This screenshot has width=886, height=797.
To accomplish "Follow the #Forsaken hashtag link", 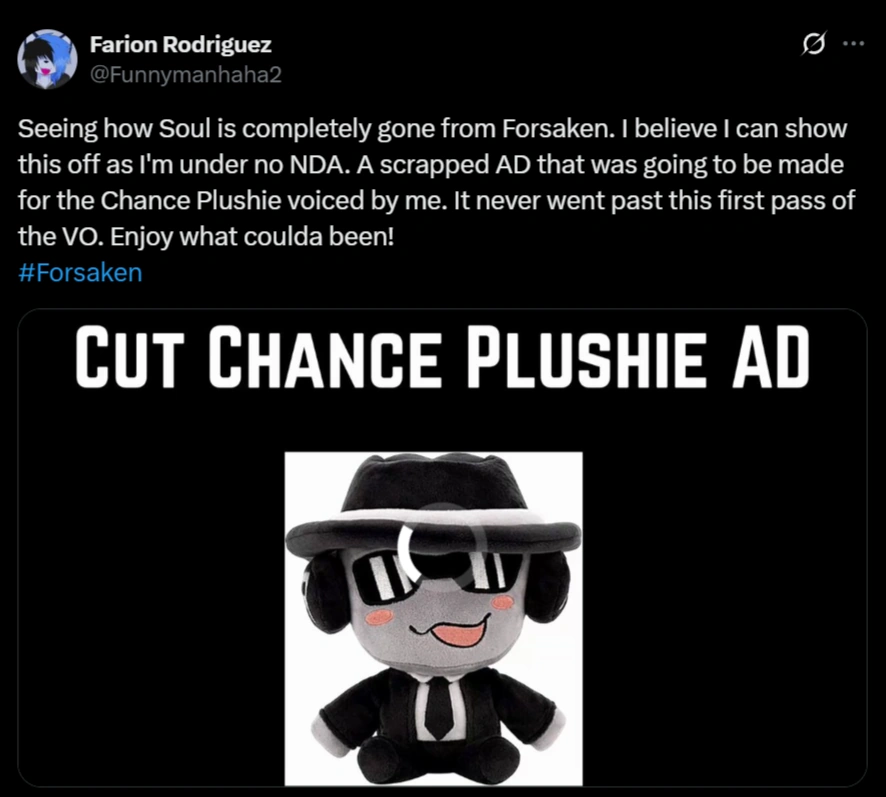I will (80, 272).
